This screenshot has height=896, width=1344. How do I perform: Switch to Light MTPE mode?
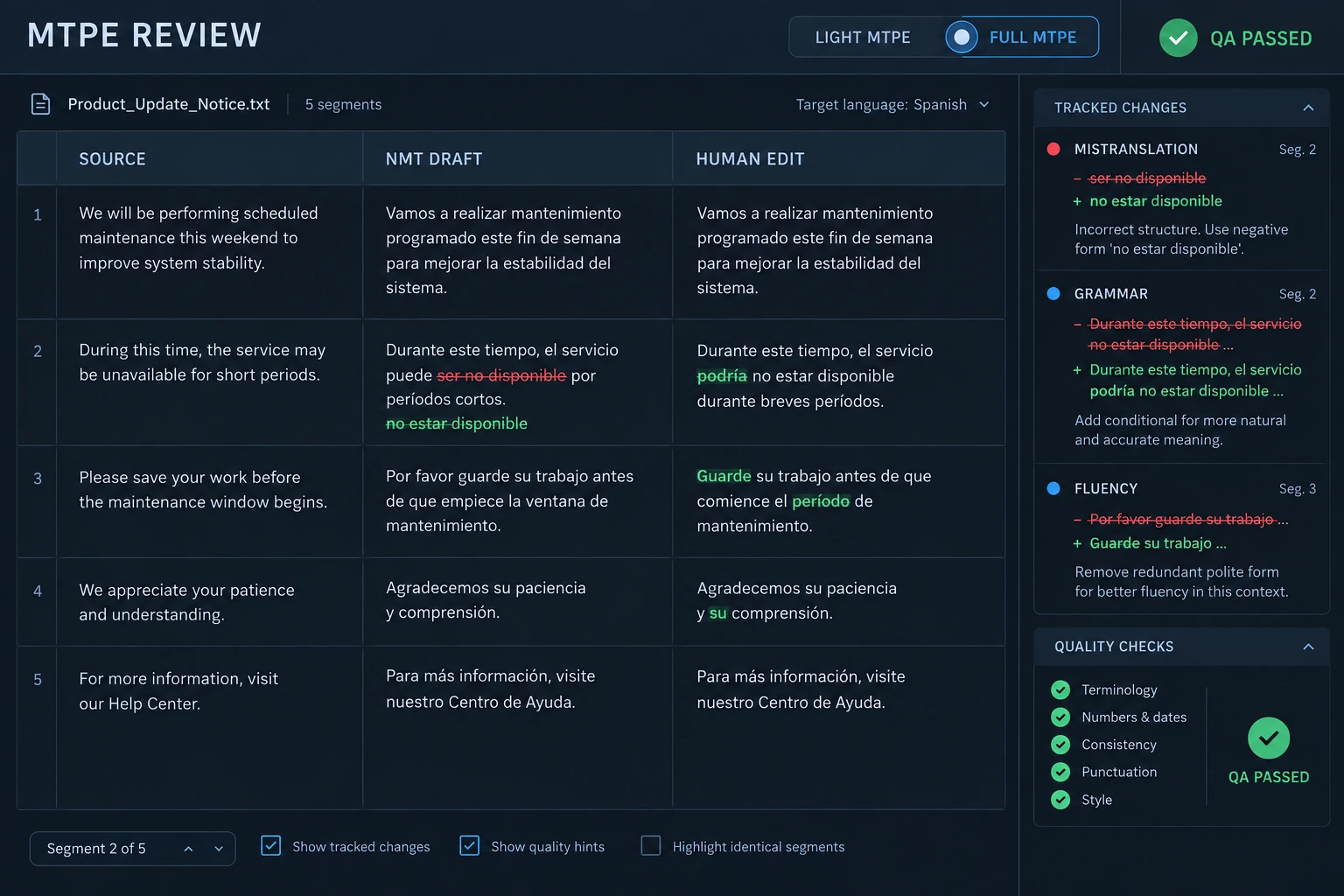click(863, 38)
